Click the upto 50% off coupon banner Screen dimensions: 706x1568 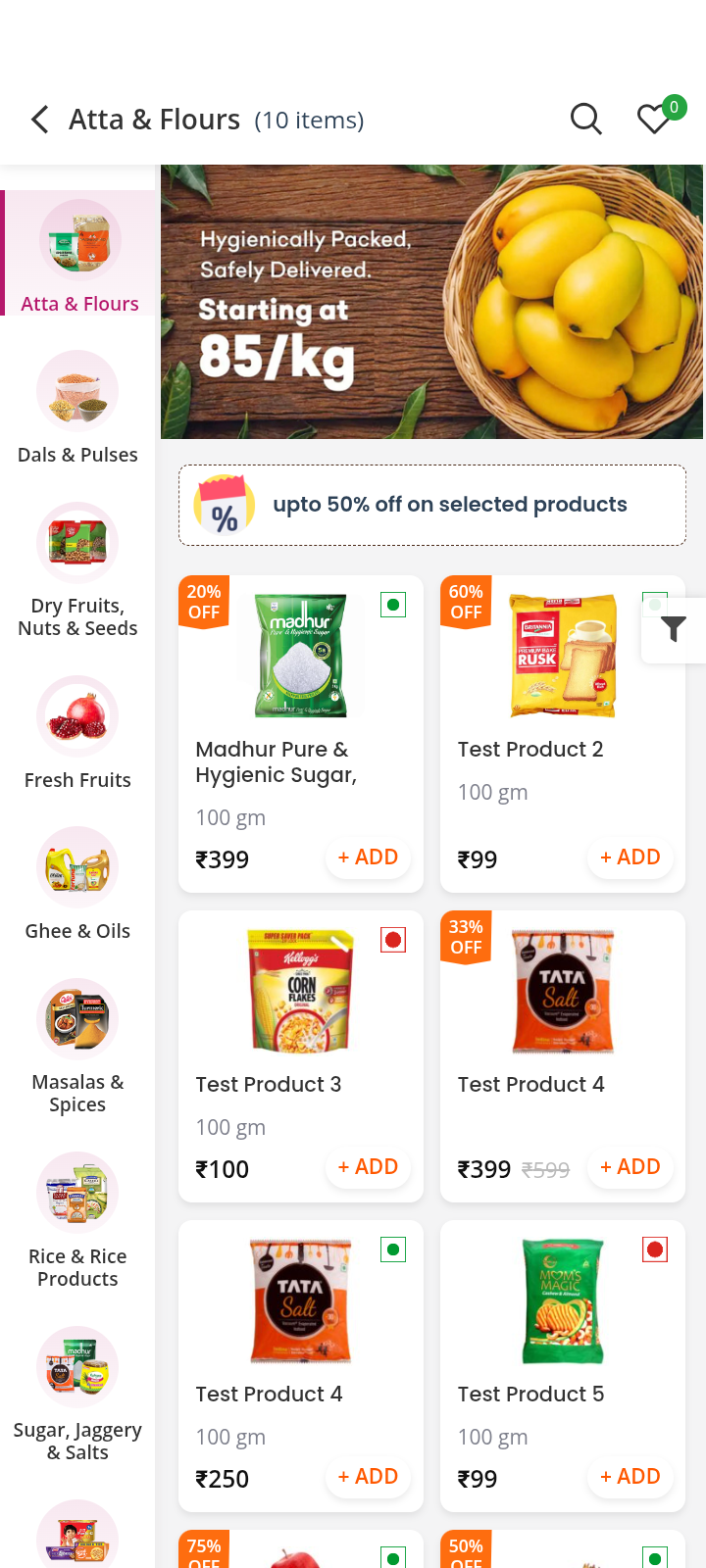tap(431, 505)
